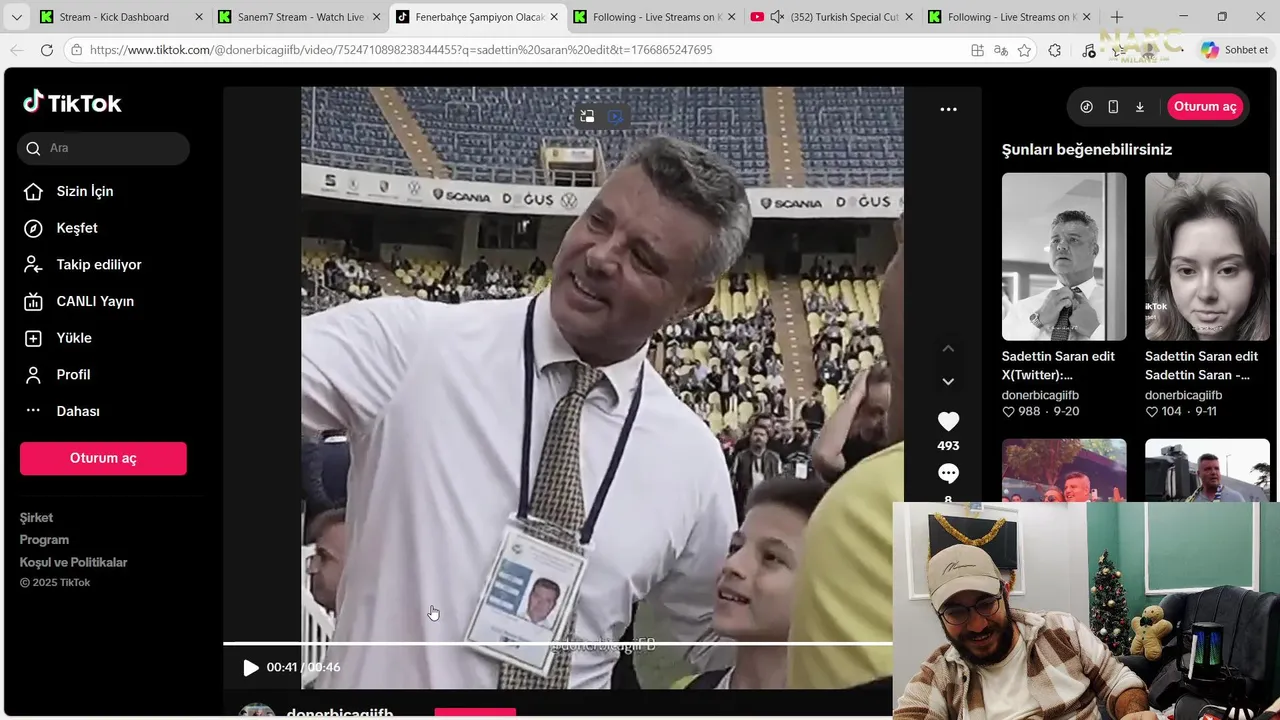Switch to Sanem7 Stream tab
Screen dimensions: 1280x720
coord(300,17)
